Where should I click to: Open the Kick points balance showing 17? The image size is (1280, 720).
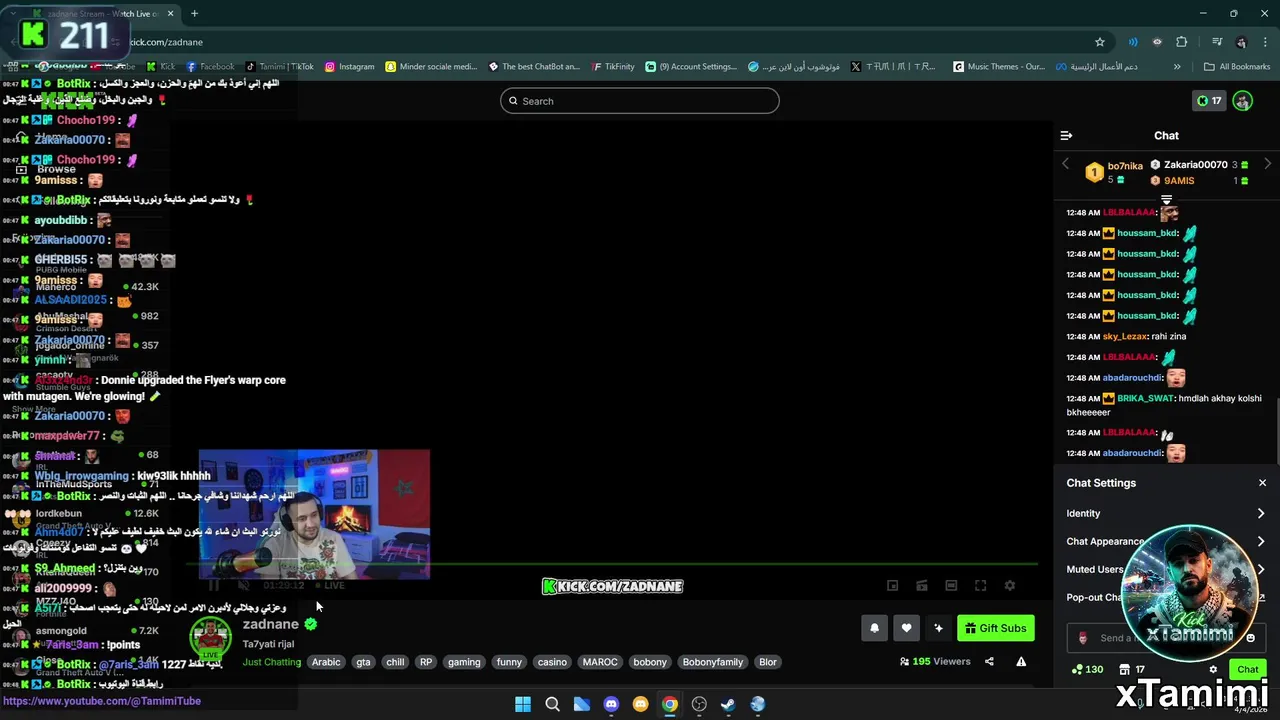1210,101
